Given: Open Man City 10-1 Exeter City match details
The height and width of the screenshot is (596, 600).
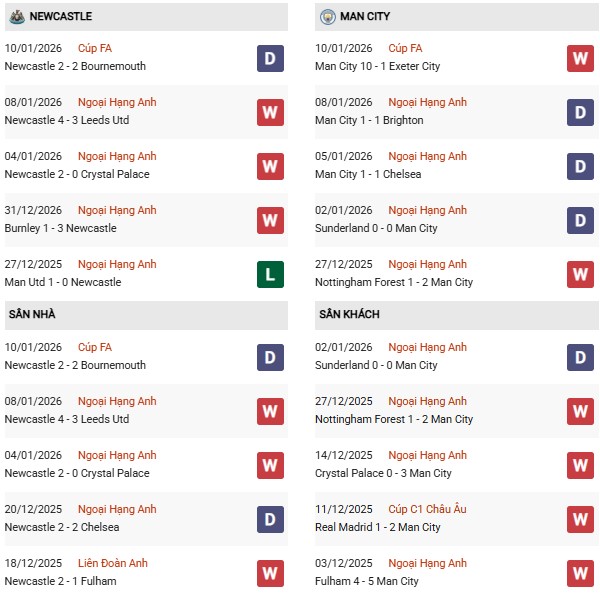Looking at the screenshot, I should coord(377,66).
